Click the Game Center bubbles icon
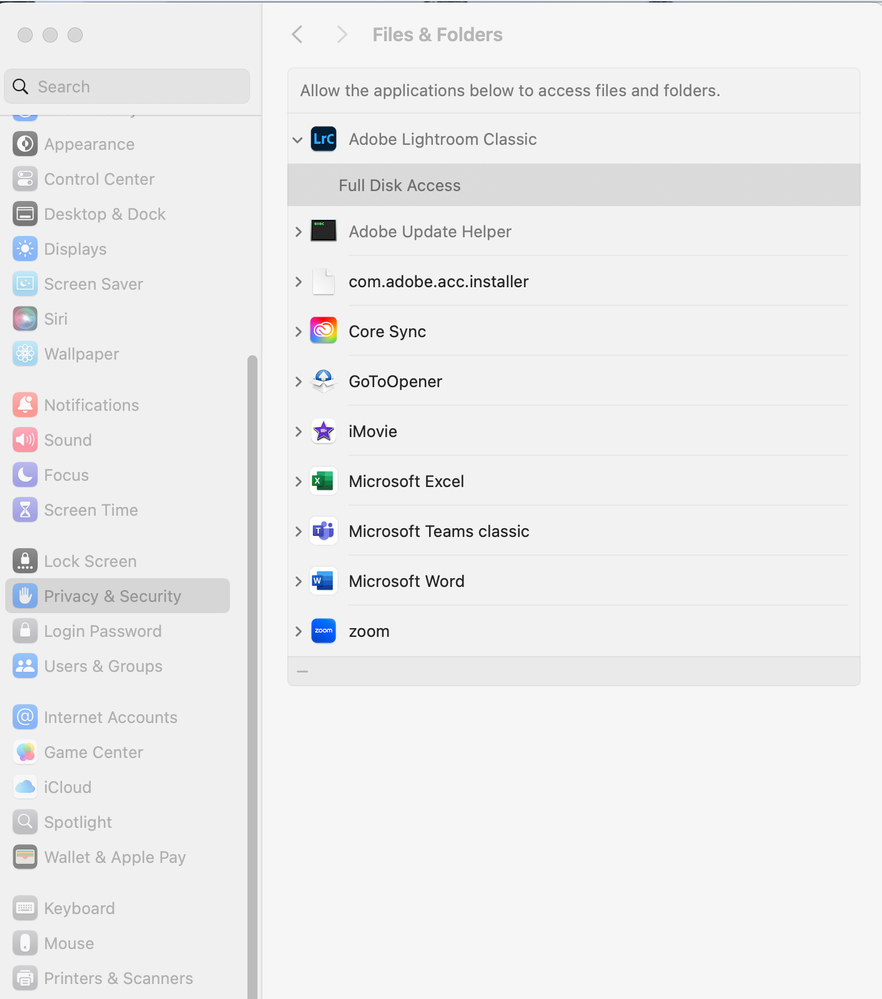The height and width of the screenshot is (999, 882). pos(25,752)
